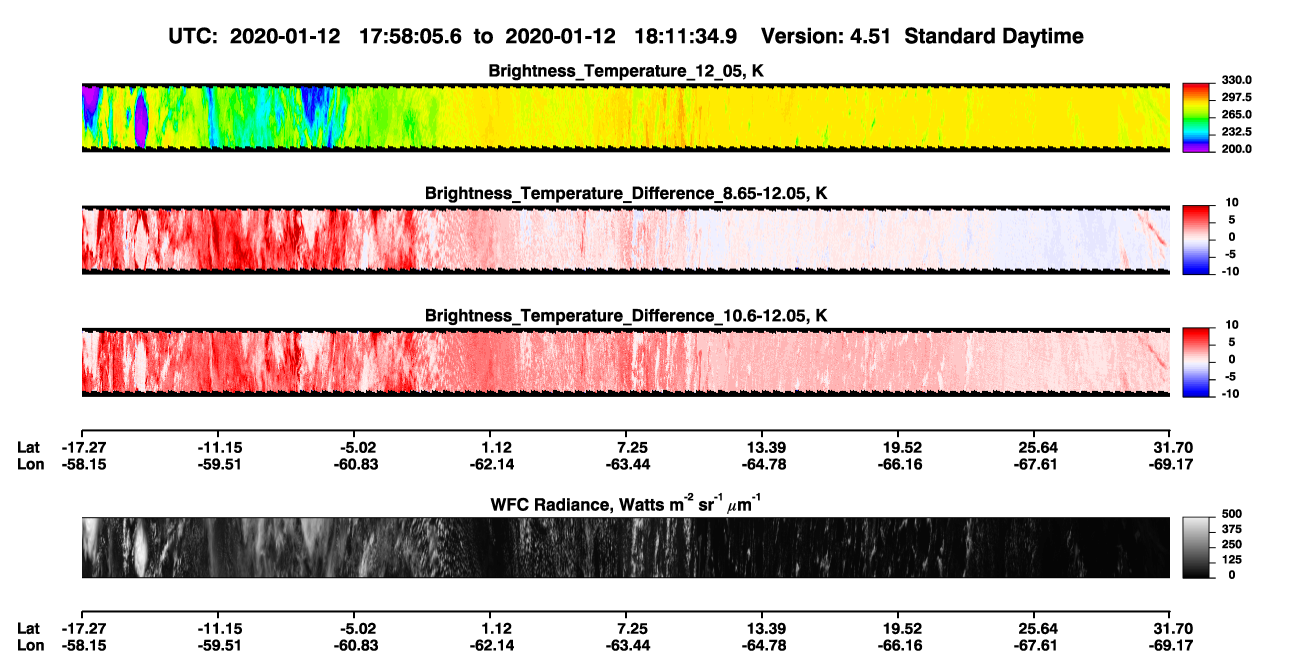1300x667 pixels.
Task: Click the 'Brightness_Temperature_12_05, K' panel title
Action: [626, 71]
